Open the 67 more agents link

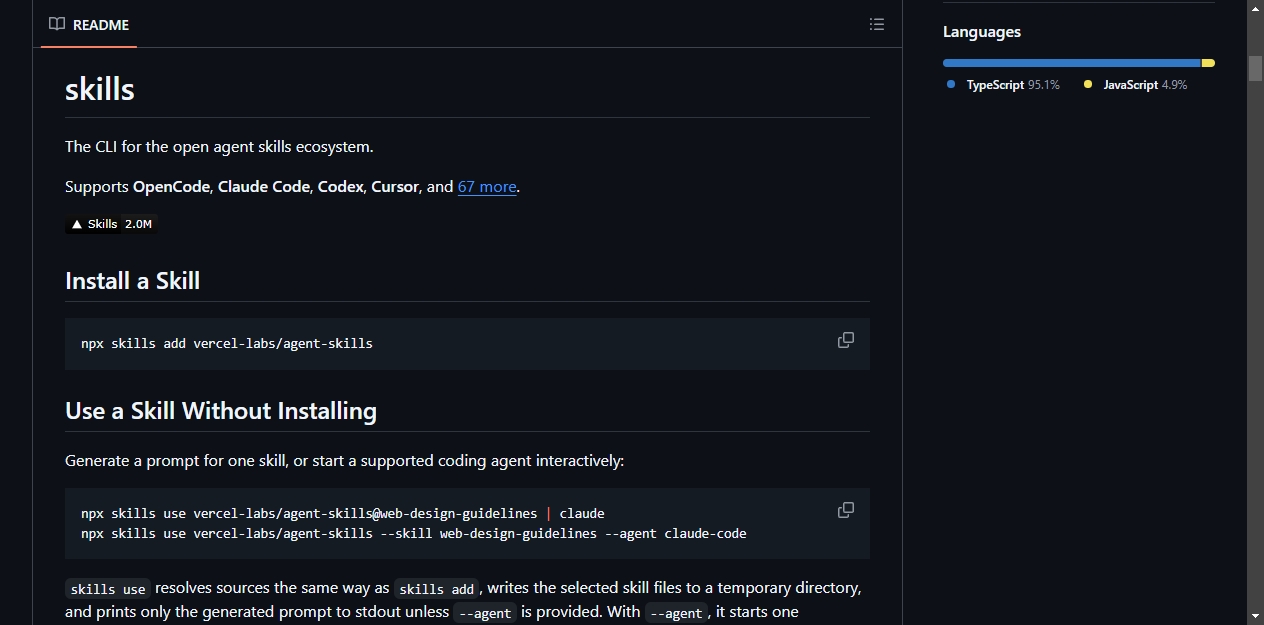pyautogui.click(x=487, y=186)
